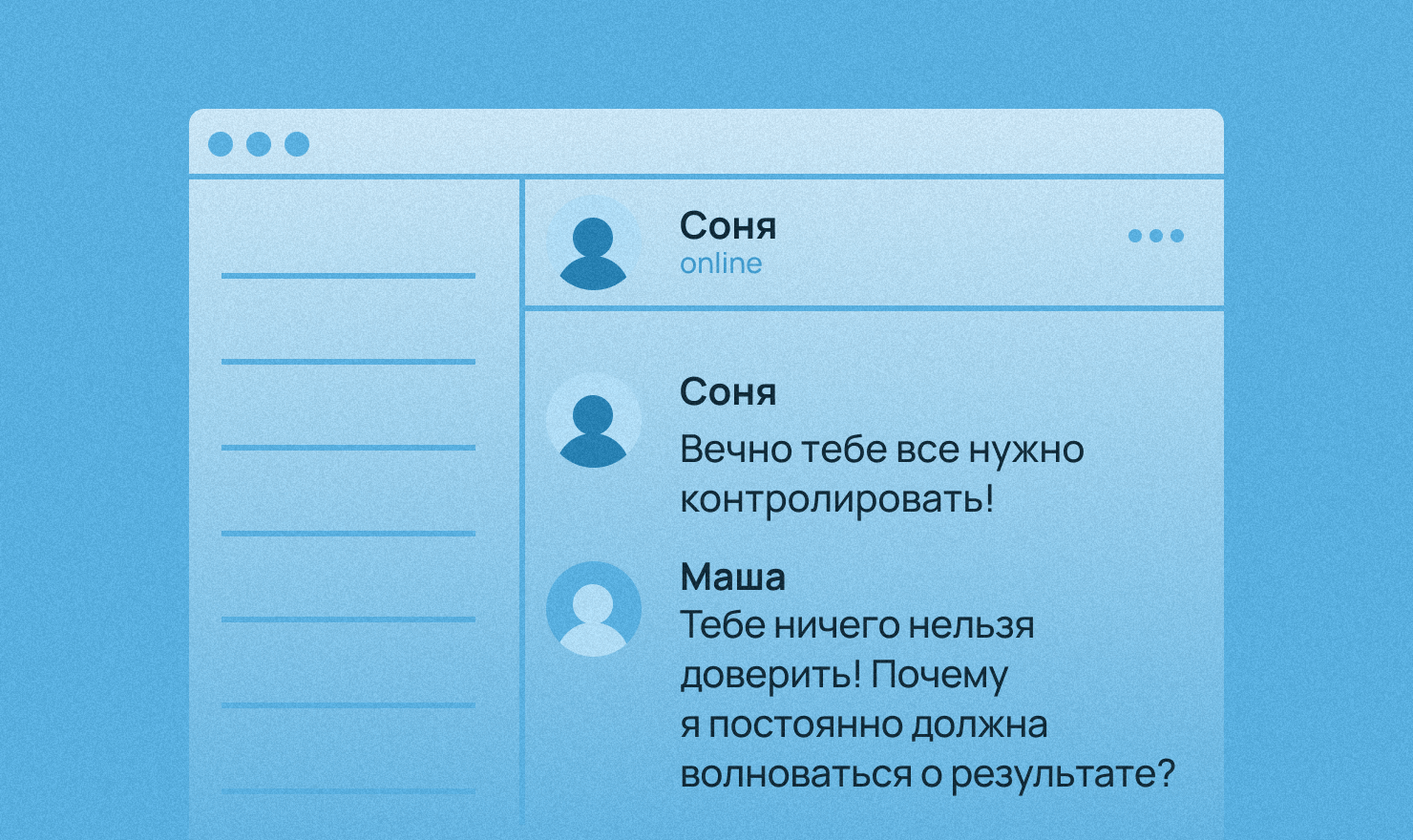Click the Соня name in chat header

(x=728, y=226)
